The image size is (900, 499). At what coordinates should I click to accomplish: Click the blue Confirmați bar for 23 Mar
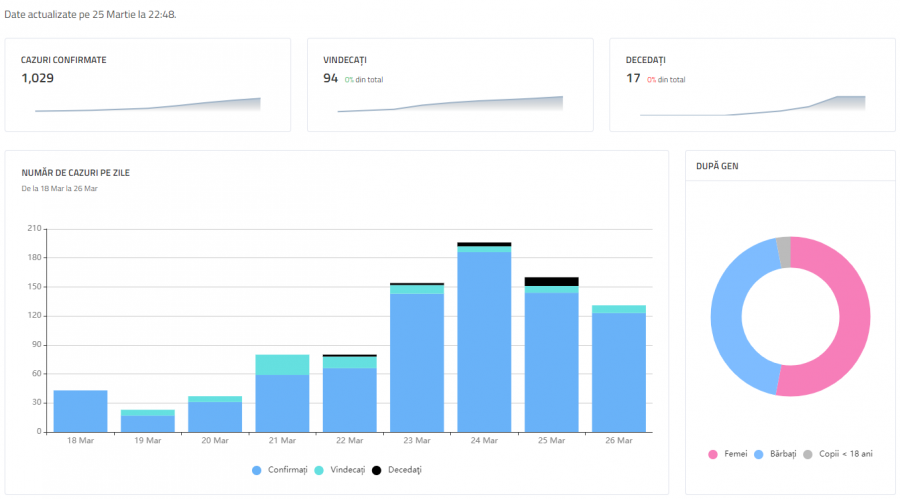416,362
